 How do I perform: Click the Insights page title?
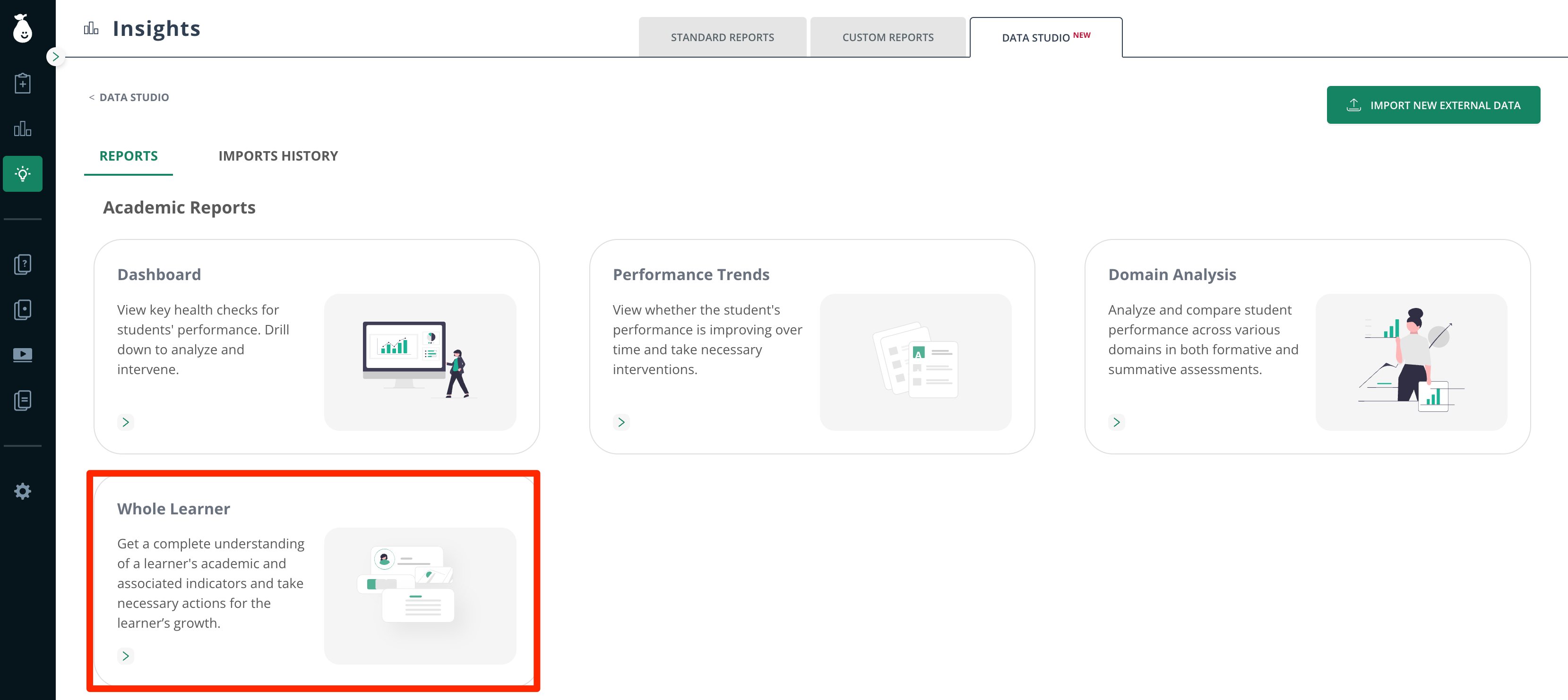click(156, 29)
